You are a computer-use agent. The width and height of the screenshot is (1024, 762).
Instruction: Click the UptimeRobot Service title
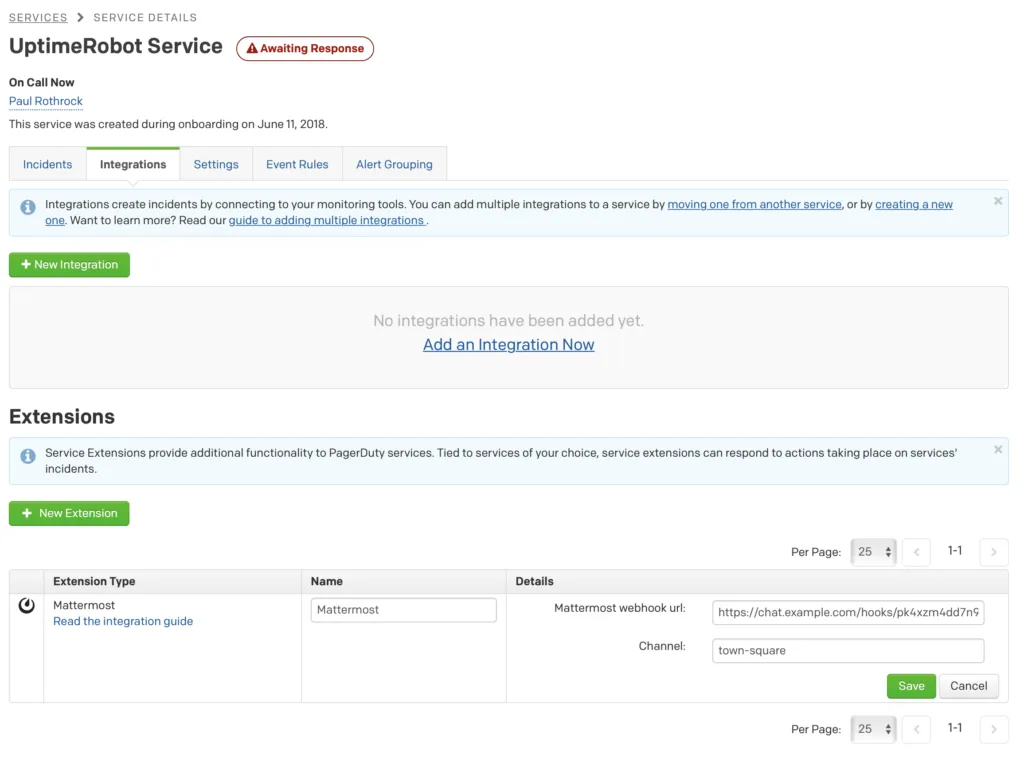tap(116, 46)
